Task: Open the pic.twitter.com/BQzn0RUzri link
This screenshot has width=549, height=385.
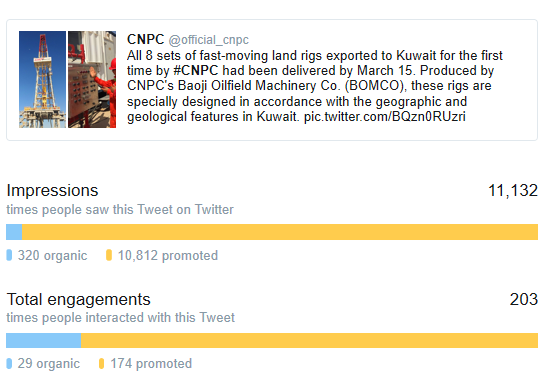Action: click(384, 117)
